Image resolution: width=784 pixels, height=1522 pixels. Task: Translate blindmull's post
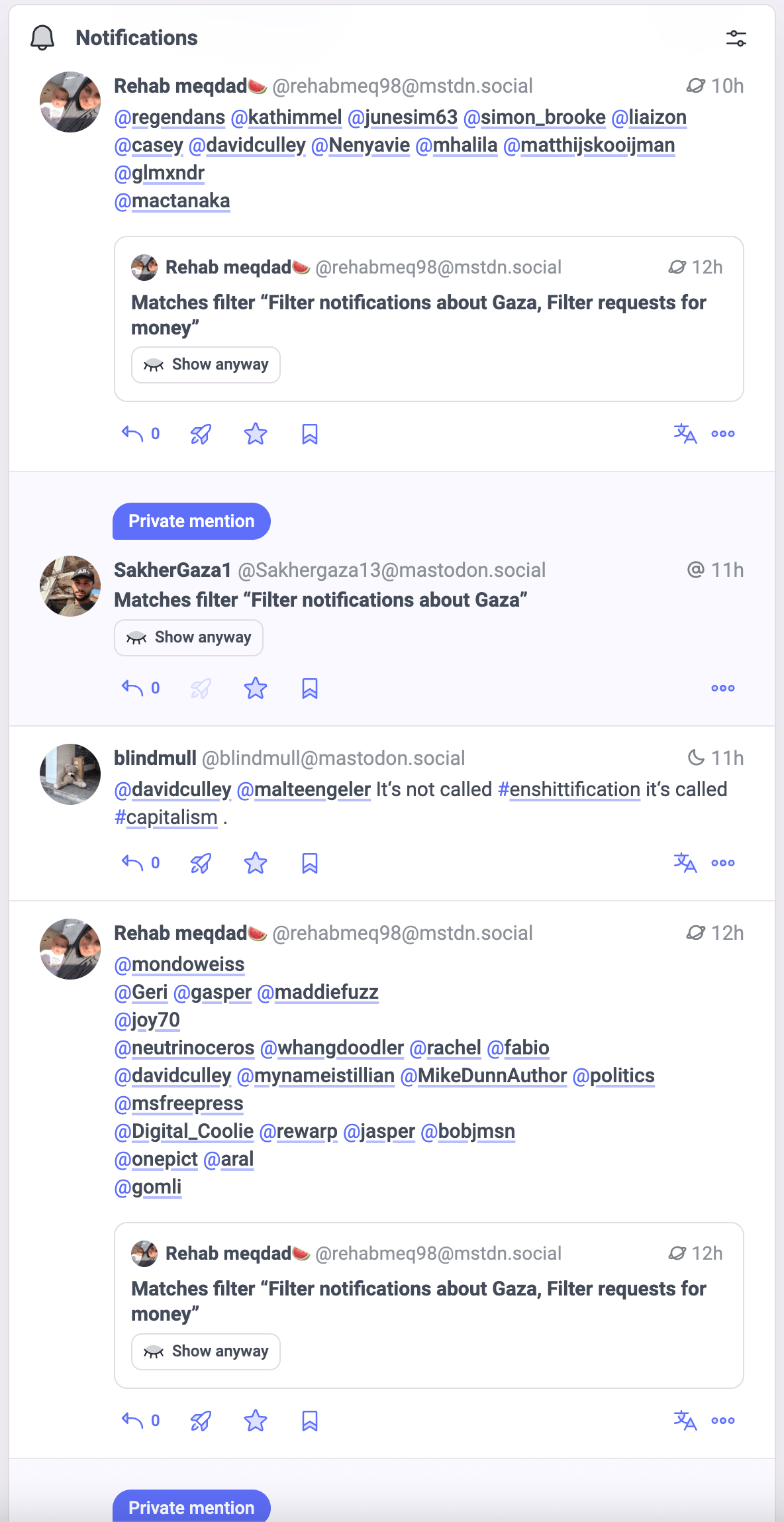pos(685,863)
